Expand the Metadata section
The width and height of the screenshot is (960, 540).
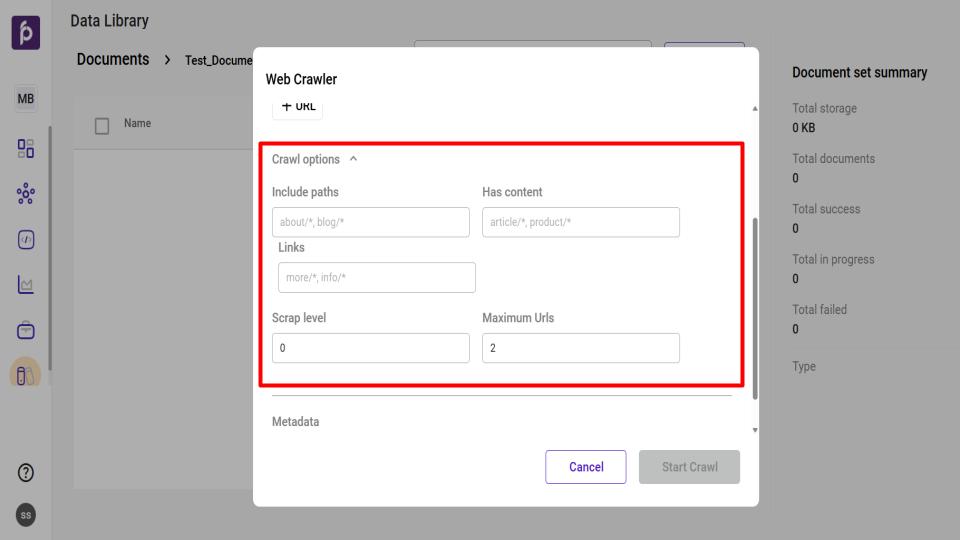pyautogui.click(x=296, y=422)
